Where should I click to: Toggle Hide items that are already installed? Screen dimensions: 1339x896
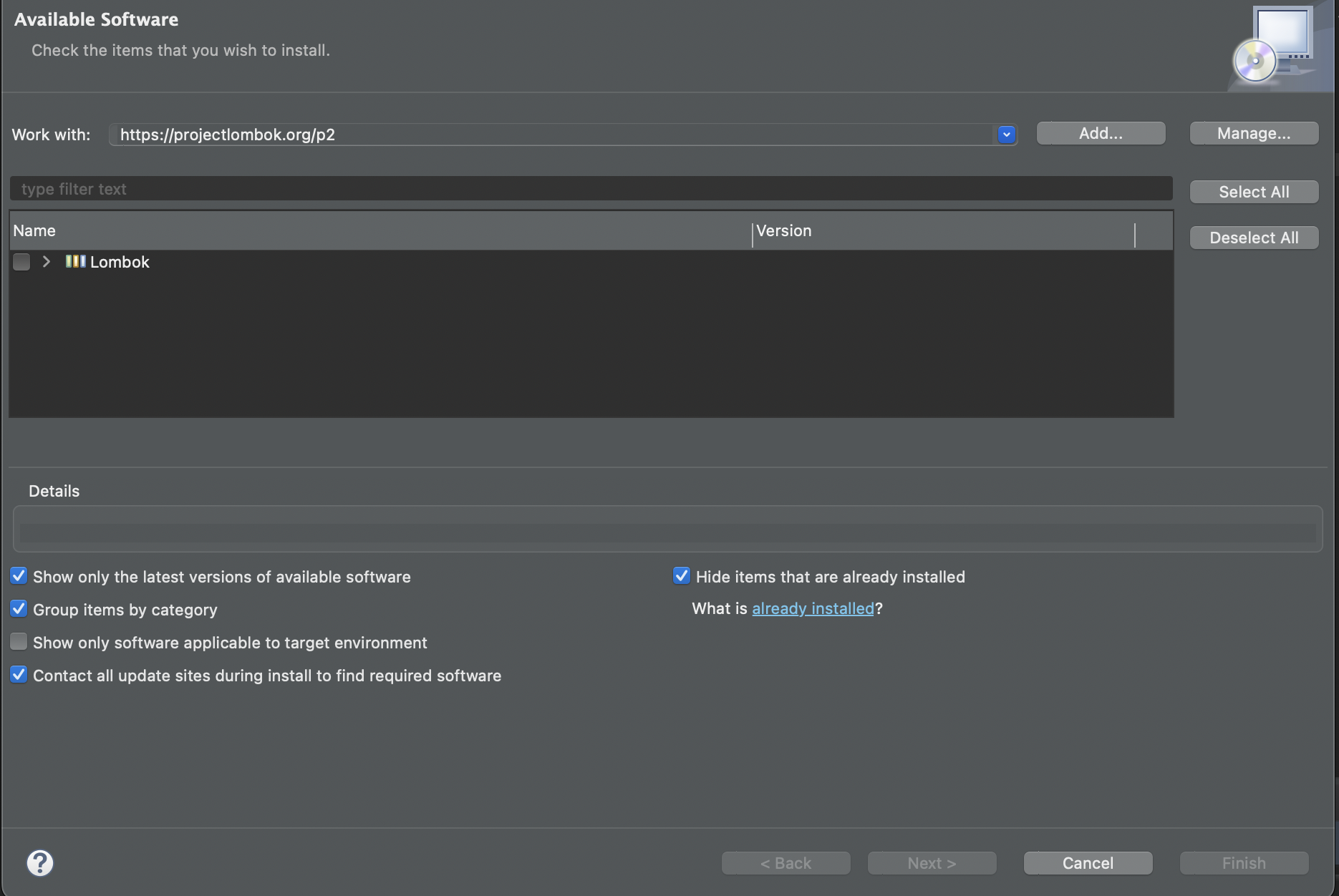[682, 576]
